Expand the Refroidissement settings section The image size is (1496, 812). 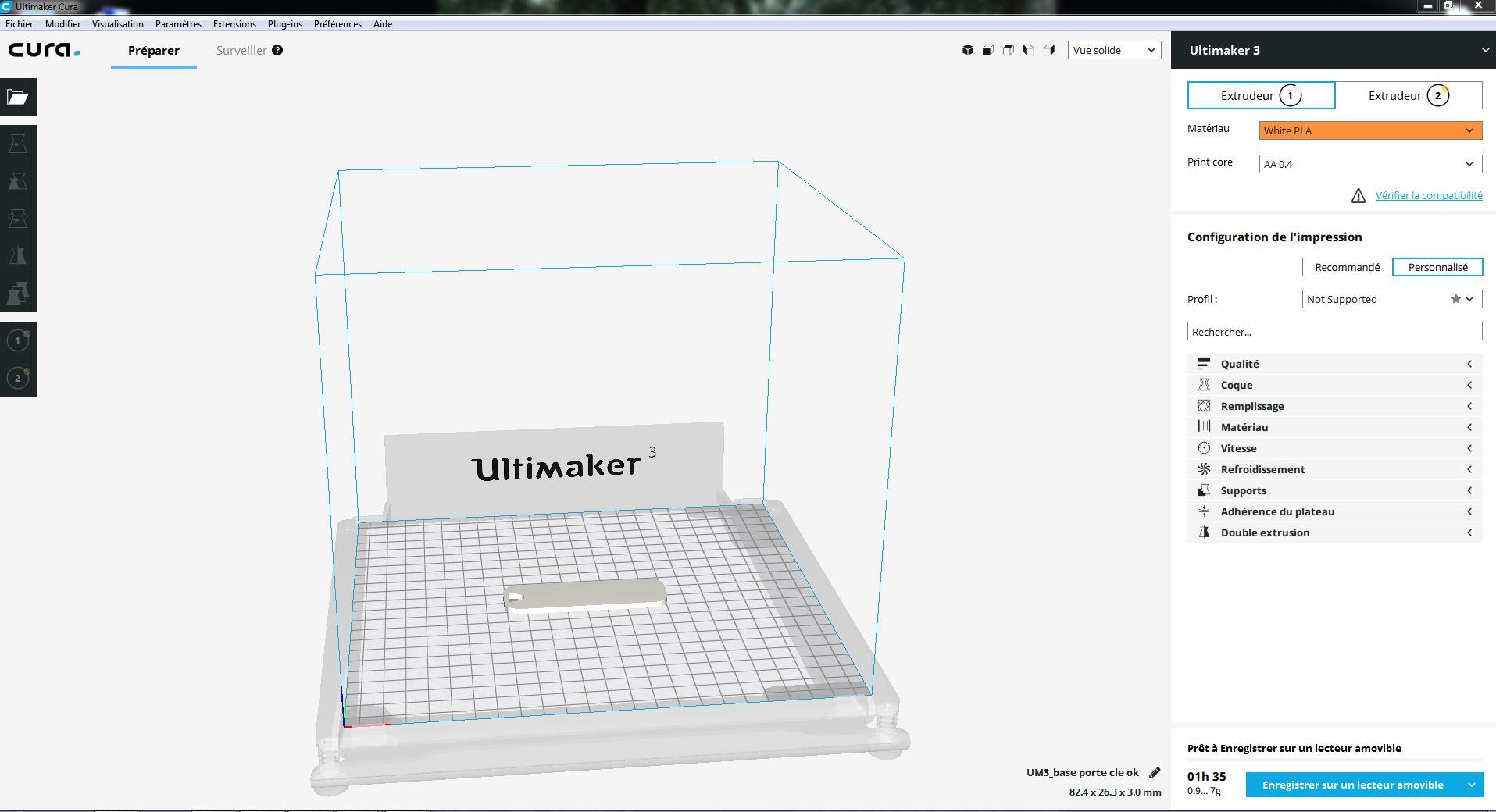[x=1334, y=469]
